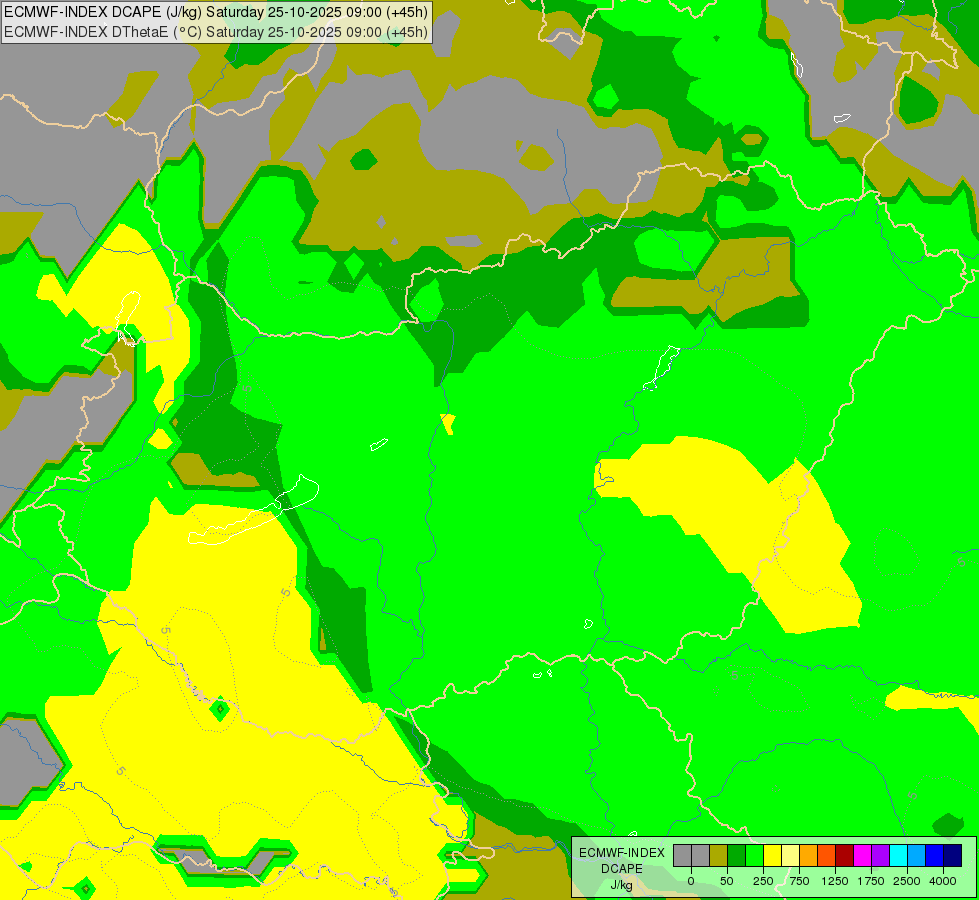Image resolution: width=979 pixels, height=900 pixels.
Task: Click the bright green legend swatch
Action: pos(754,856)
